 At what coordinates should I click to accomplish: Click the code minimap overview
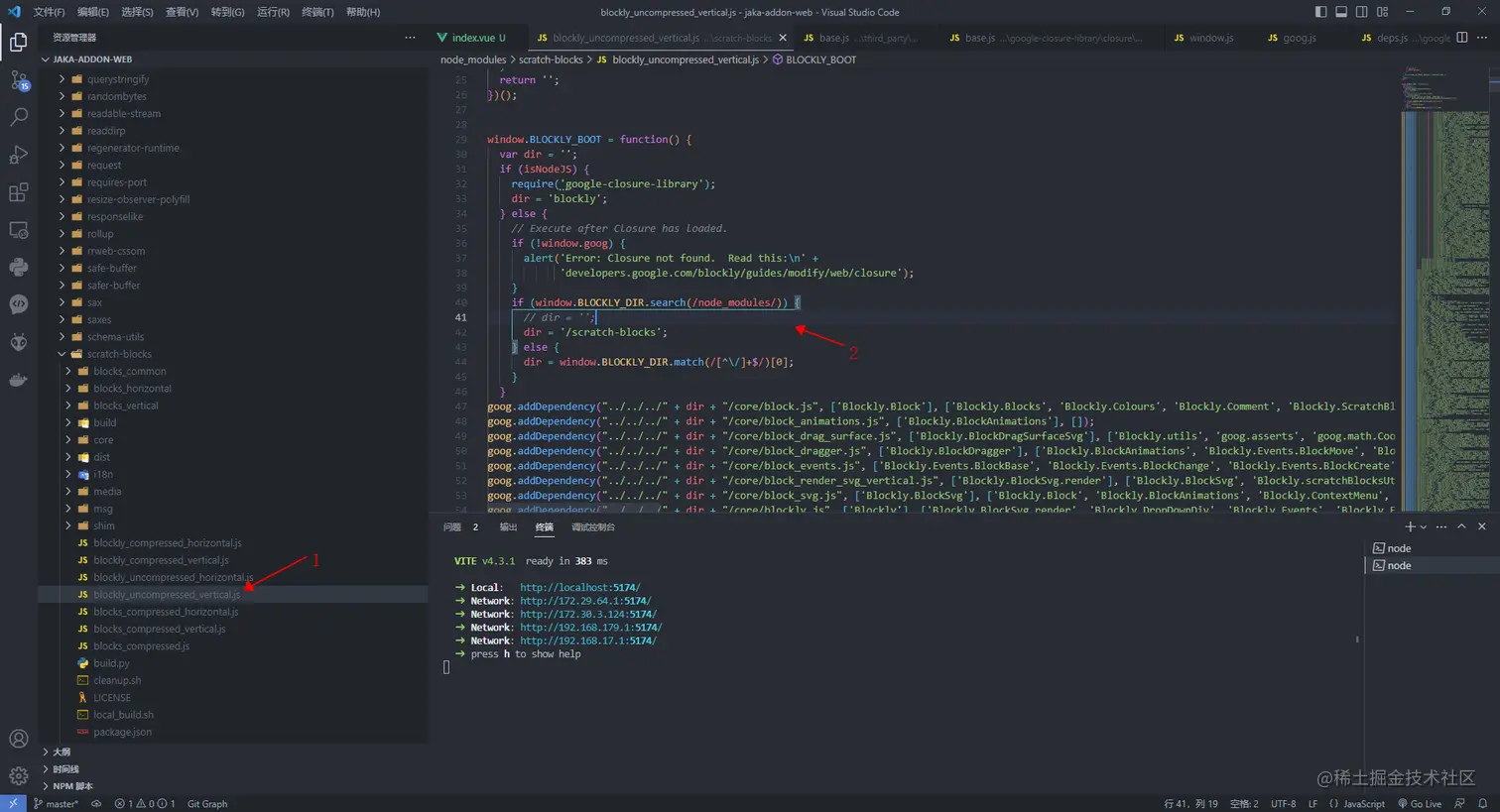[x=1444, y=288]
